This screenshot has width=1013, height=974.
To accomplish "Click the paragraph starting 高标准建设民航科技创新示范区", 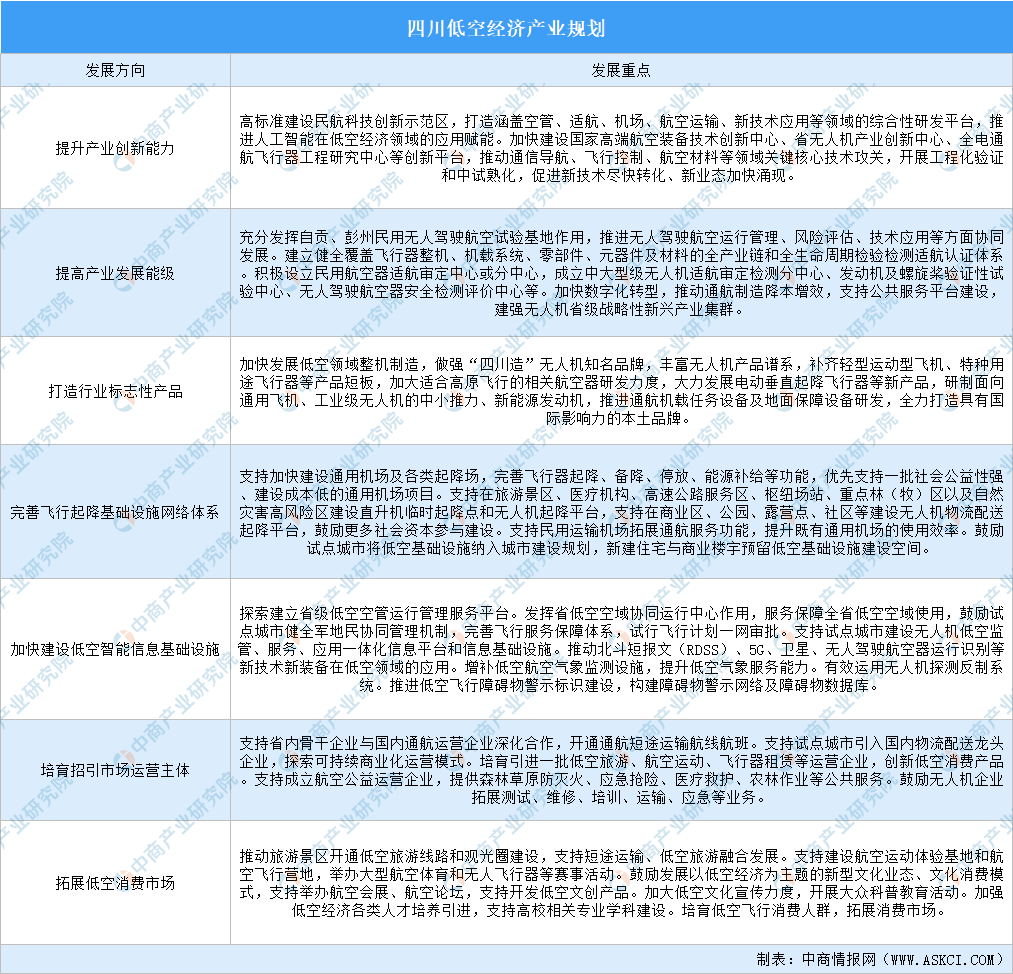I will tap(621, 148).
